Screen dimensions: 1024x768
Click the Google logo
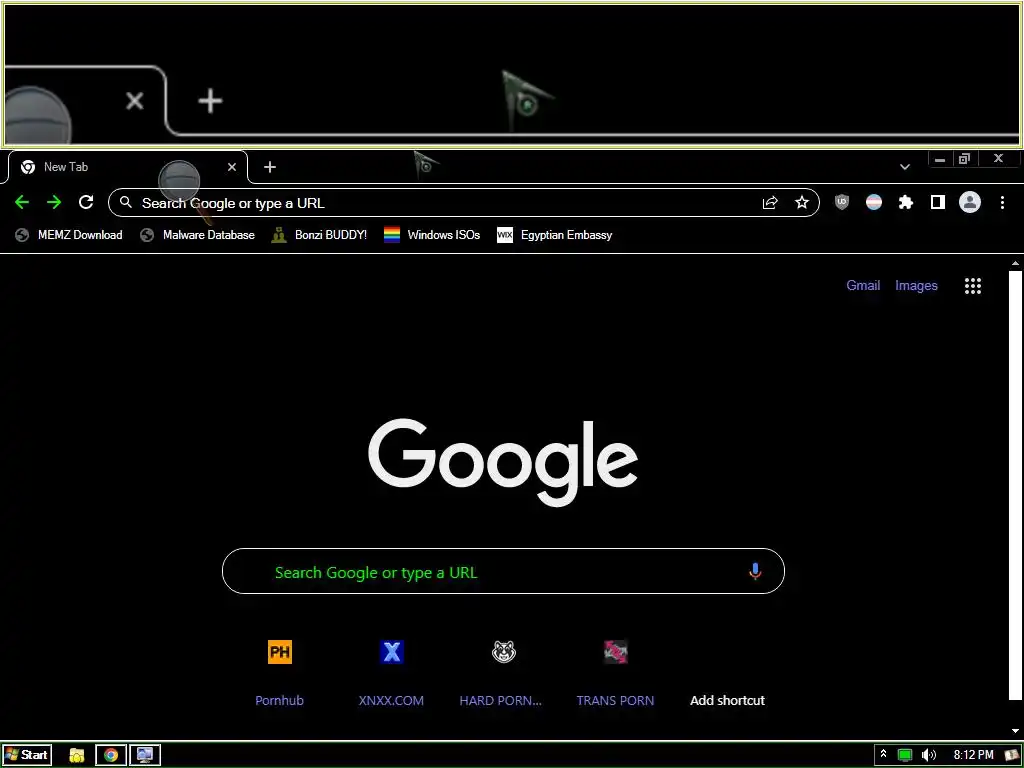pyautogui.click(x=503, y=462)
